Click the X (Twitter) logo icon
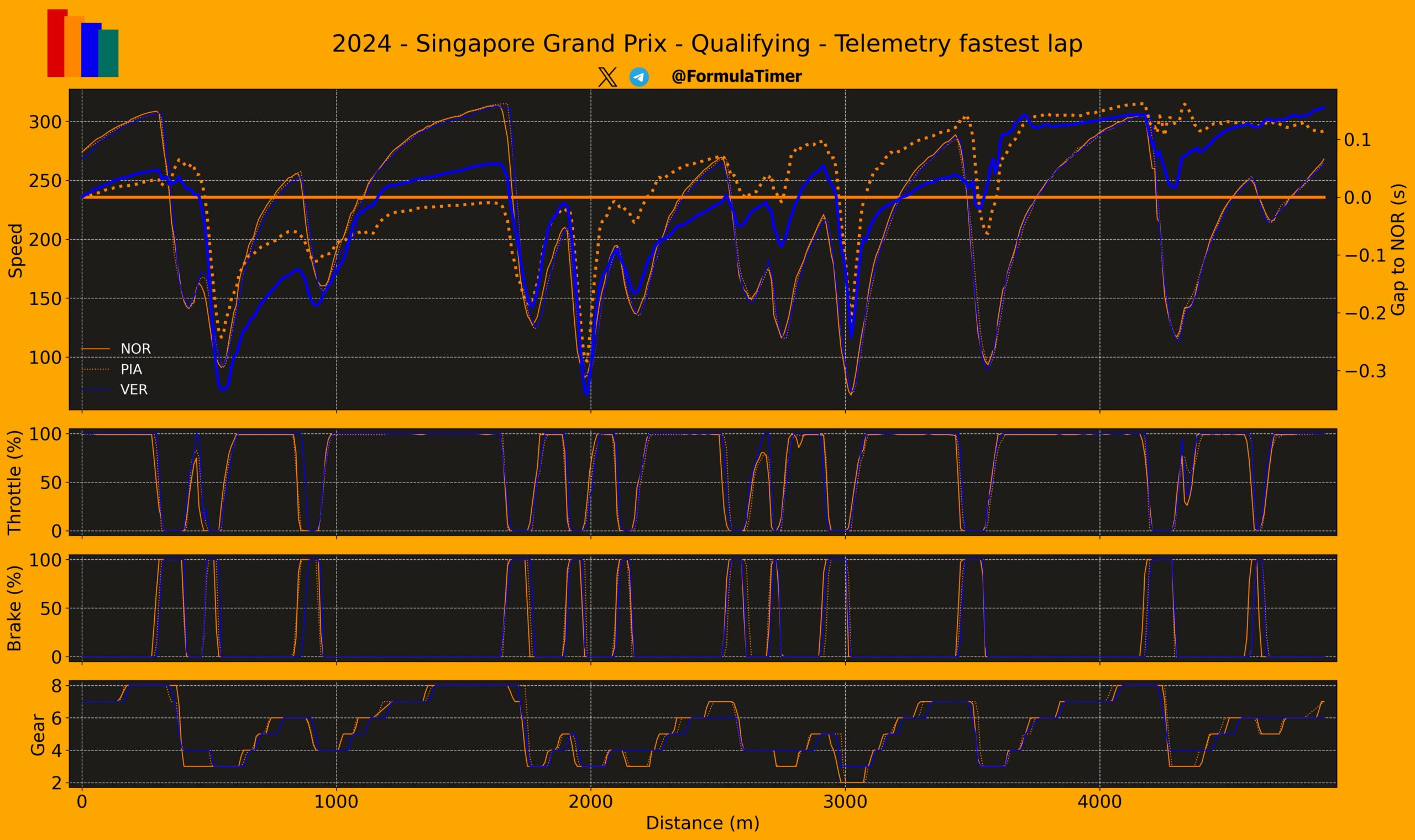Screen dimensions: 1415x840 [607, 77]
